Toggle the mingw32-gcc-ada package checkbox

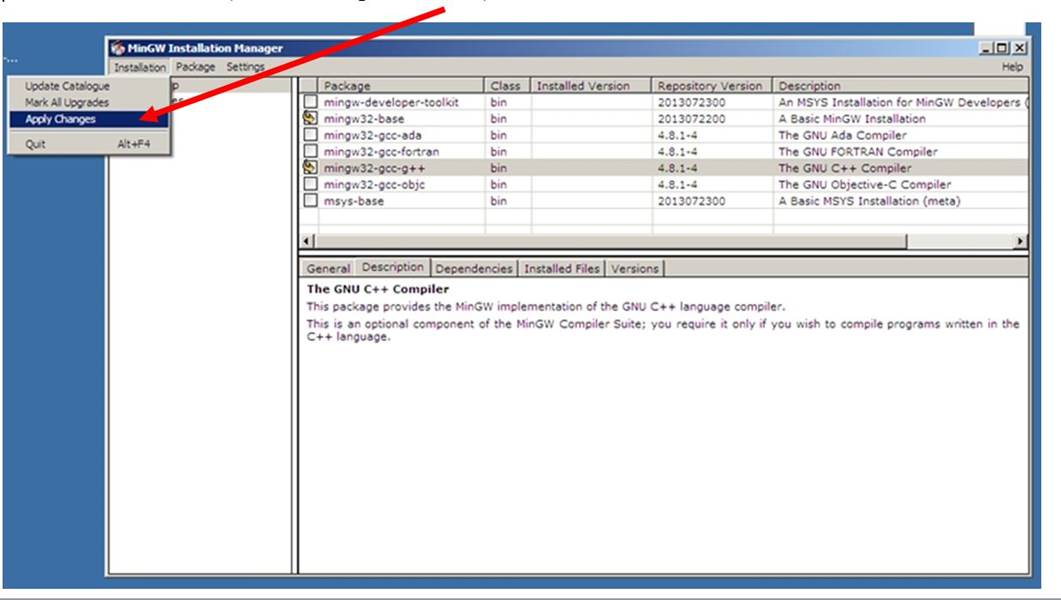click(310, 135)
